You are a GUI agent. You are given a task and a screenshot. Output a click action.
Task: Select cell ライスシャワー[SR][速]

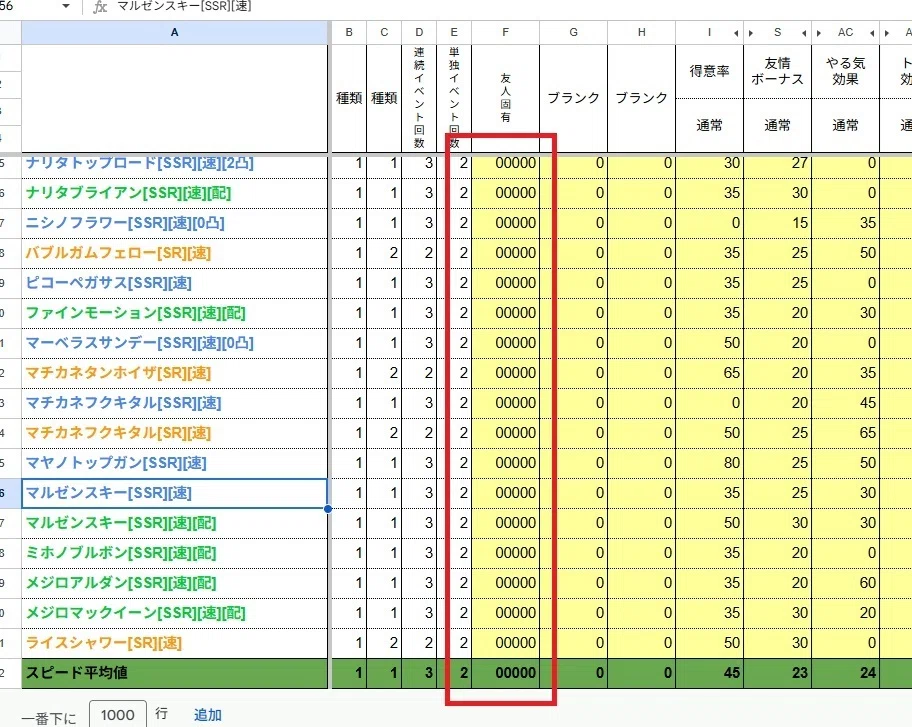click(x=174, y=643)
